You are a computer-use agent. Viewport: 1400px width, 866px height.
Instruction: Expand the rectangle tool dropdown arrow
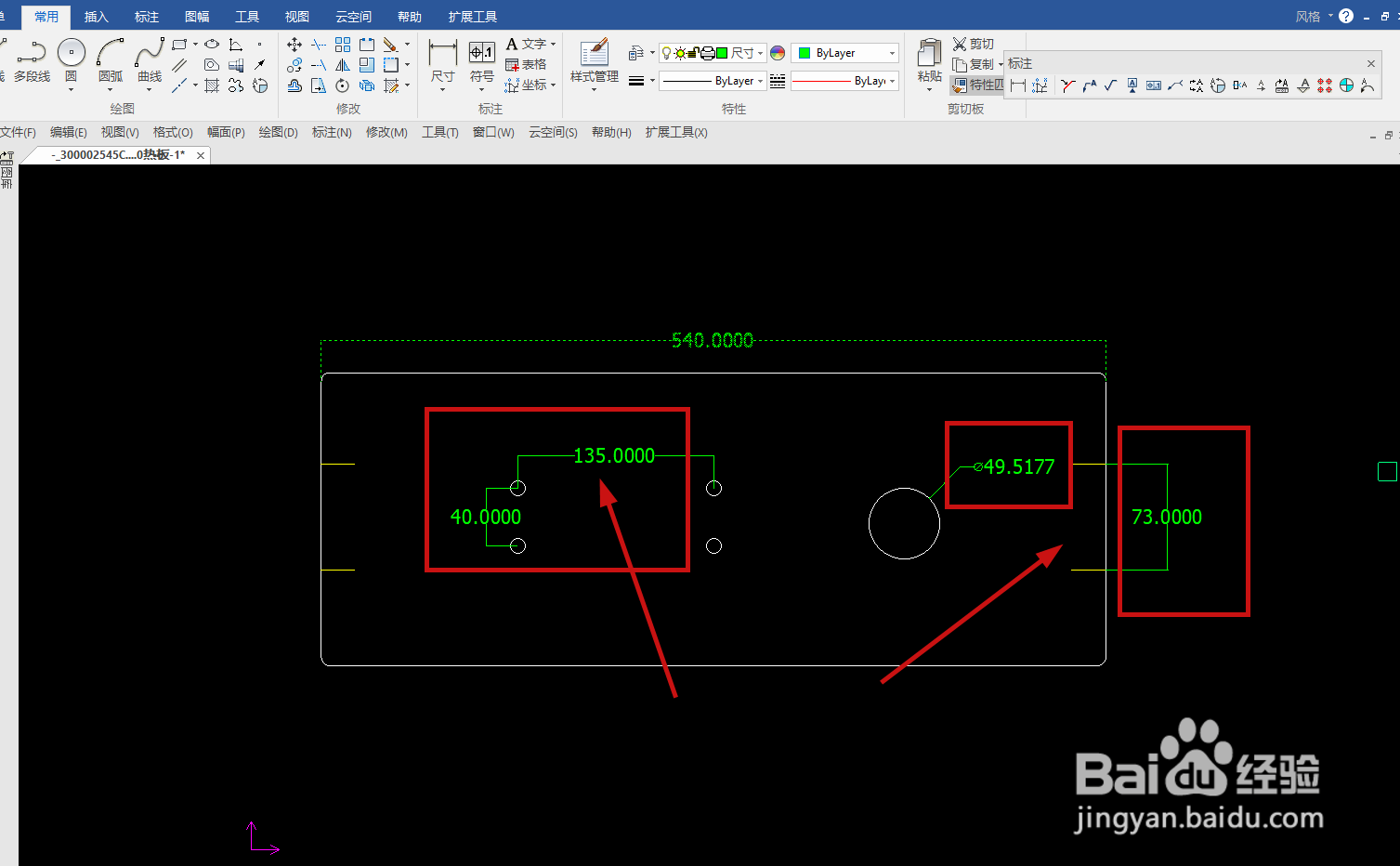pyautogui.click(x=195, y=45)
